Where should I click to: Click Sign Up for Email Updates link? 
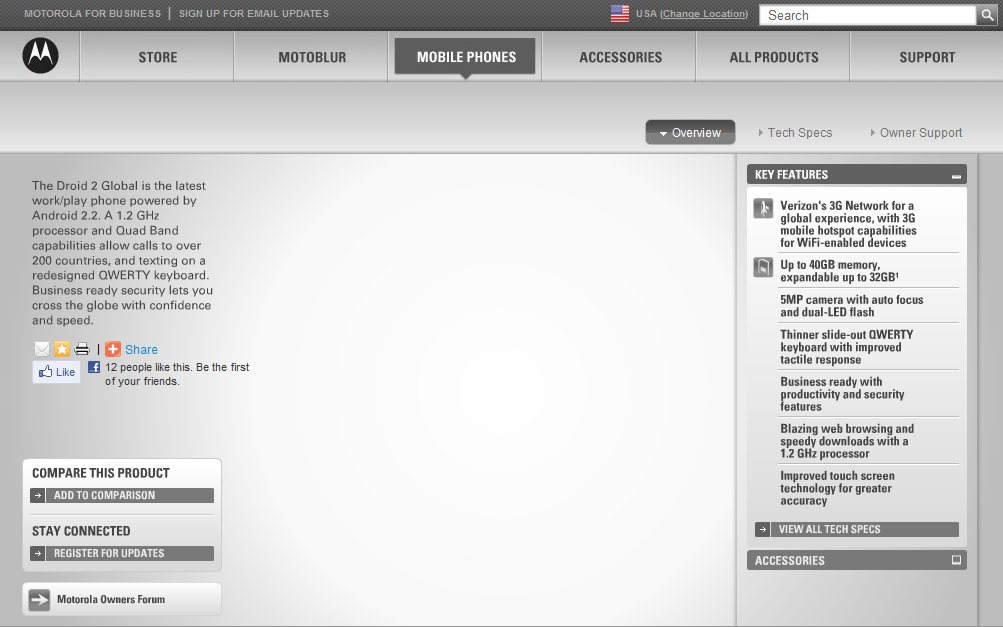(253, 13)
